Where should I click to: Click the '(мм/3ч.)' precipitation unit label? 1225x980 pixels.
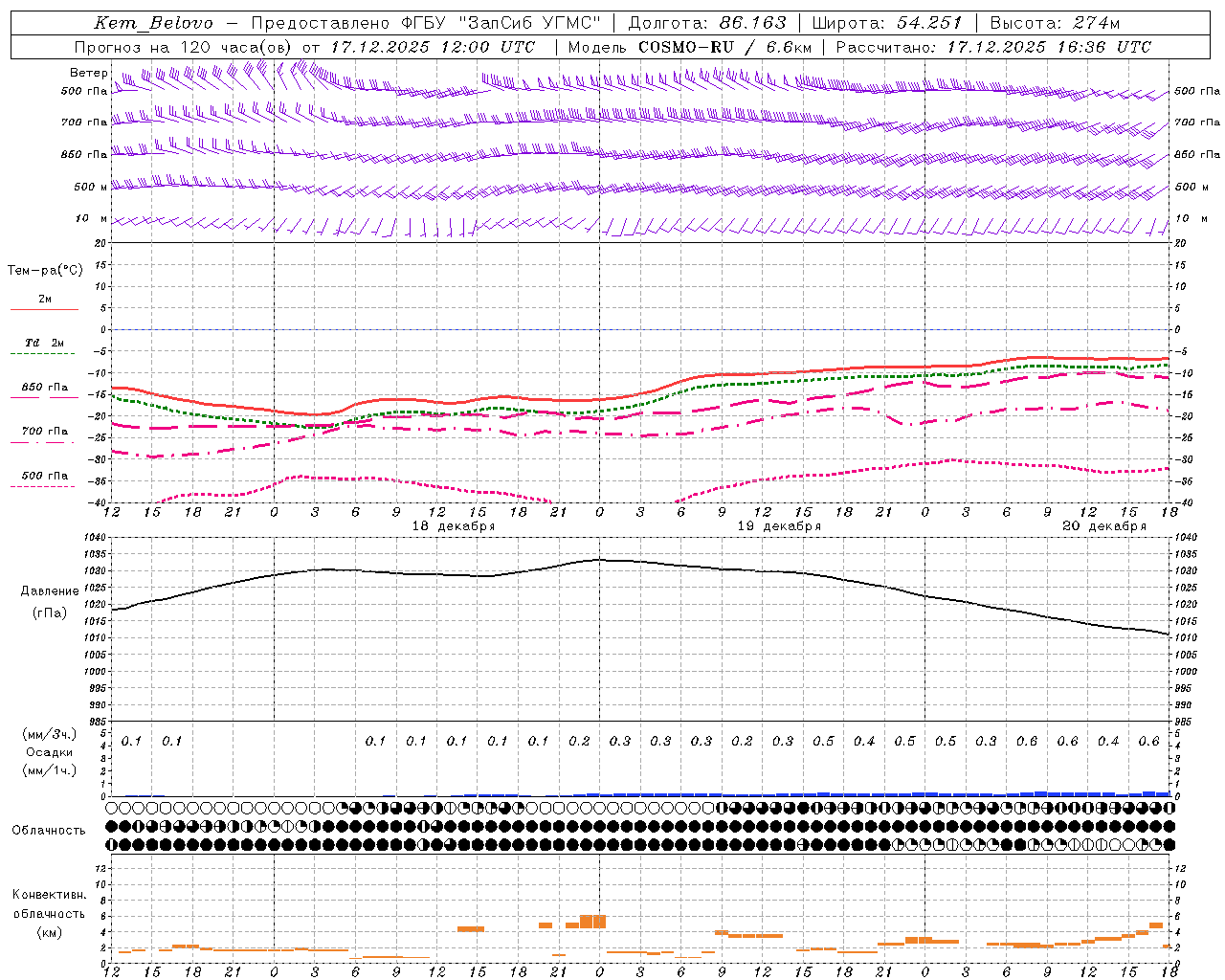point(50,734)
